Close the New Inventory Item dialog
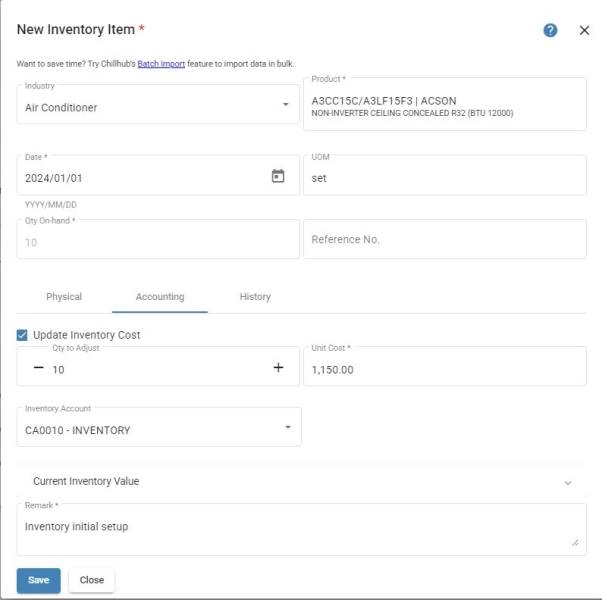 pyautogui.click(x=584, y=30)
